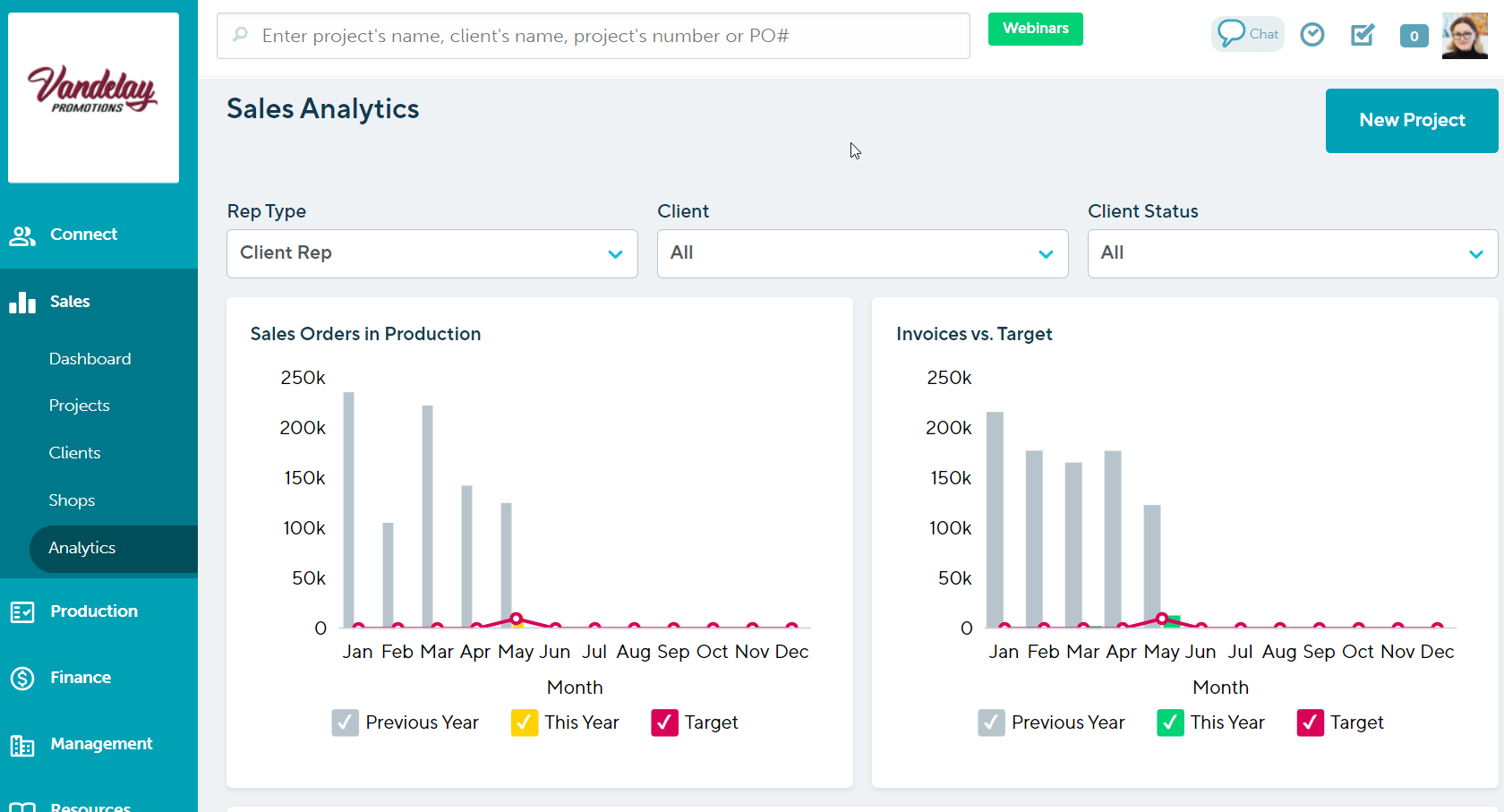The image size is (1504, 812).
Task: Open the Webinars link
Action: click(1035, 29)
